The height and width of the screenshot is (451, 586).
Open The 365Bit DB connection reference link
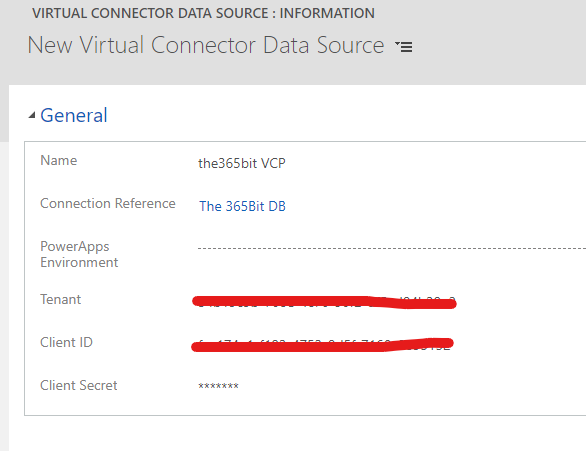pos(242,206)
